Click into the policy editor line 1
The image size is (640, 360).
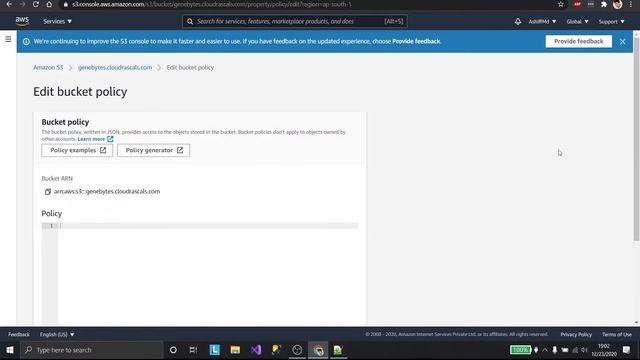tap(208, 226)
